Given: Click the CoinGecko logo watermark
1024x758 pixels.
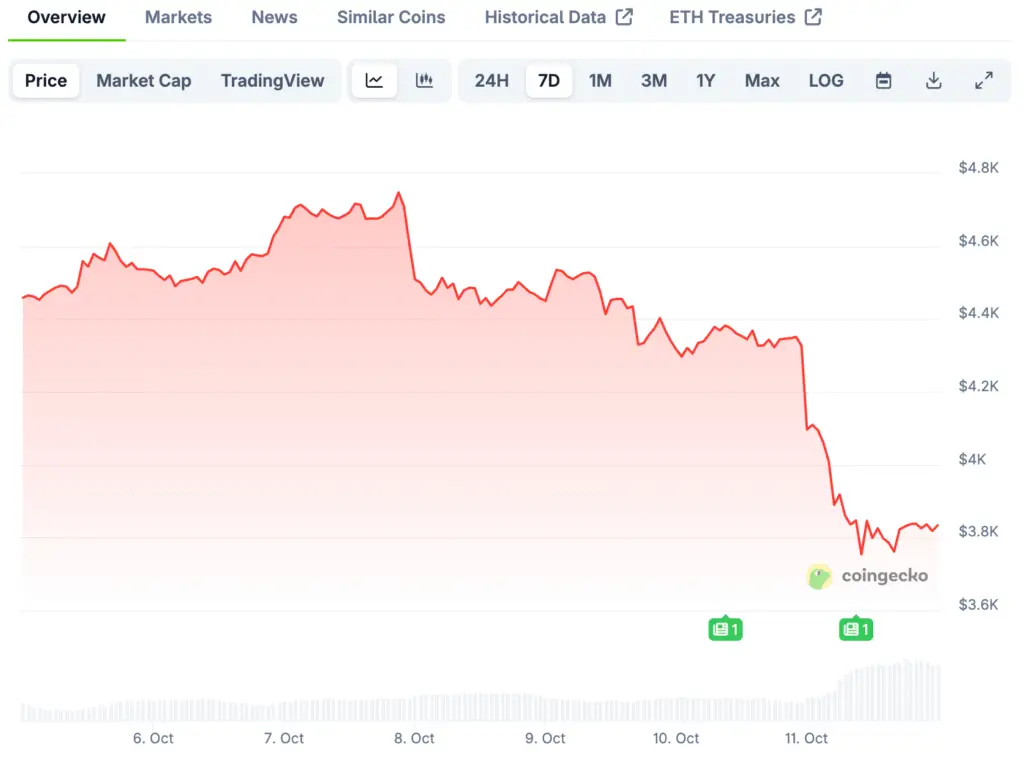Looking at the screenshot, I should click(x=867, y=576).
